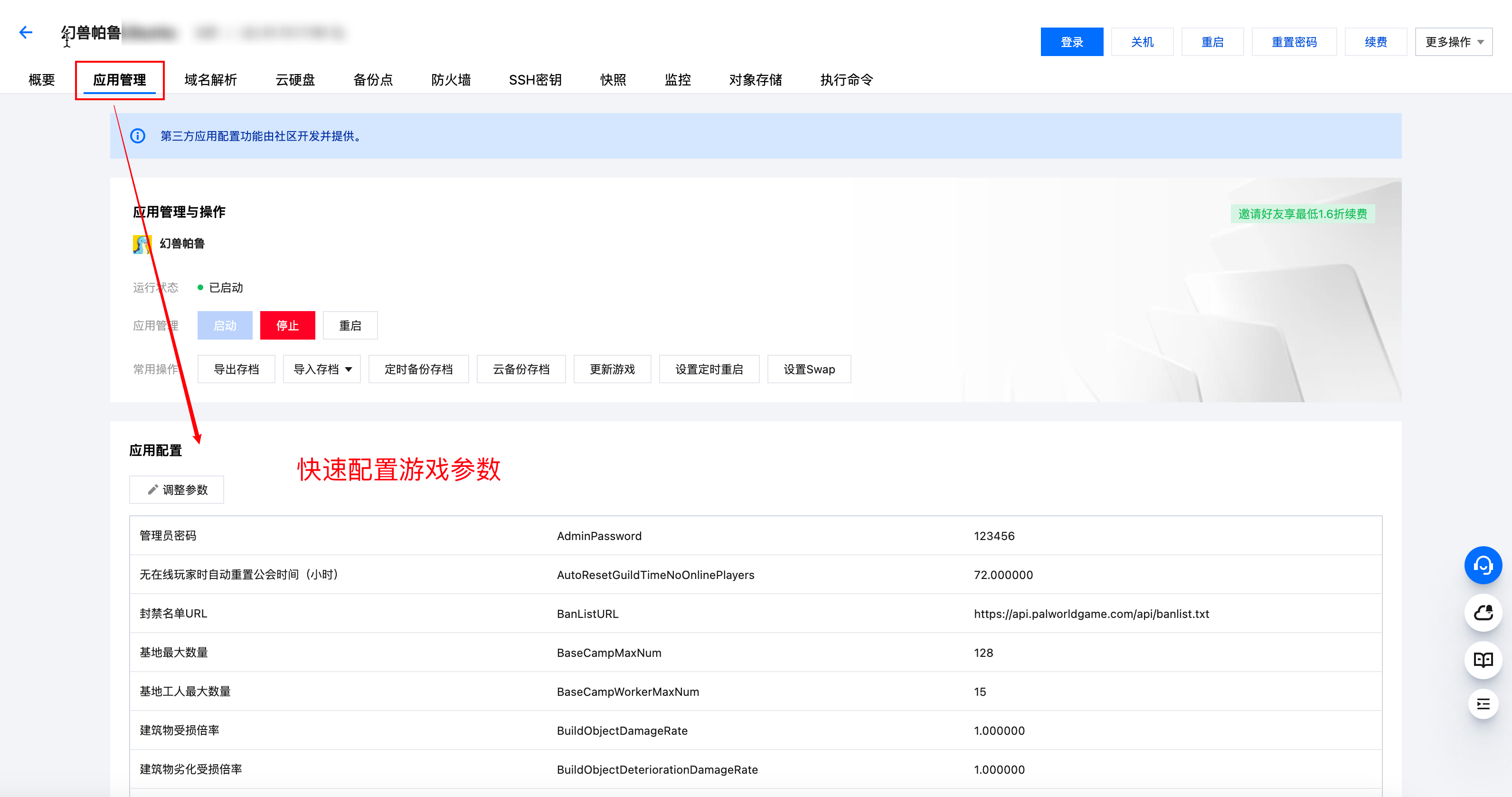The image size is (1512, 797).
Task: Click the blue 登录 button
Action: [x=1071, y=42]
